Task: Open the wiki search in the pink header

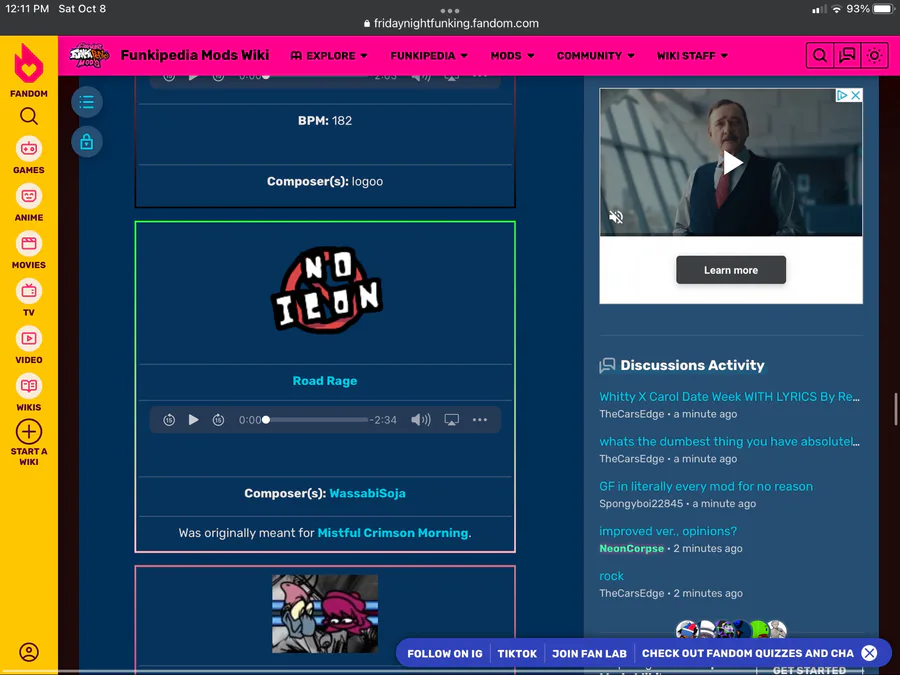Action: click(x=820, y=56)
